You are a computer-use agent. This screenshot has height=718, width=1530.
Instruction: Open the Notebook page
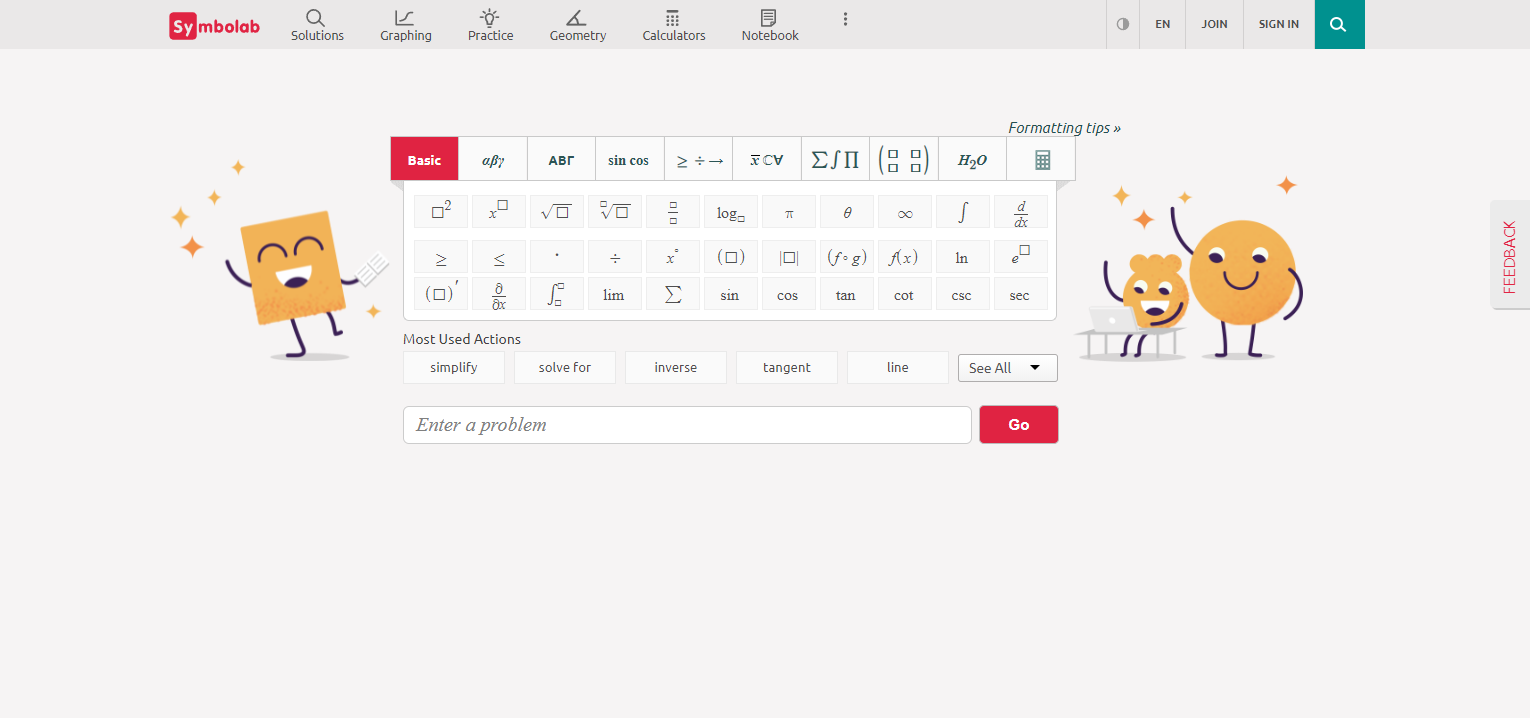[x=769, y=25]
